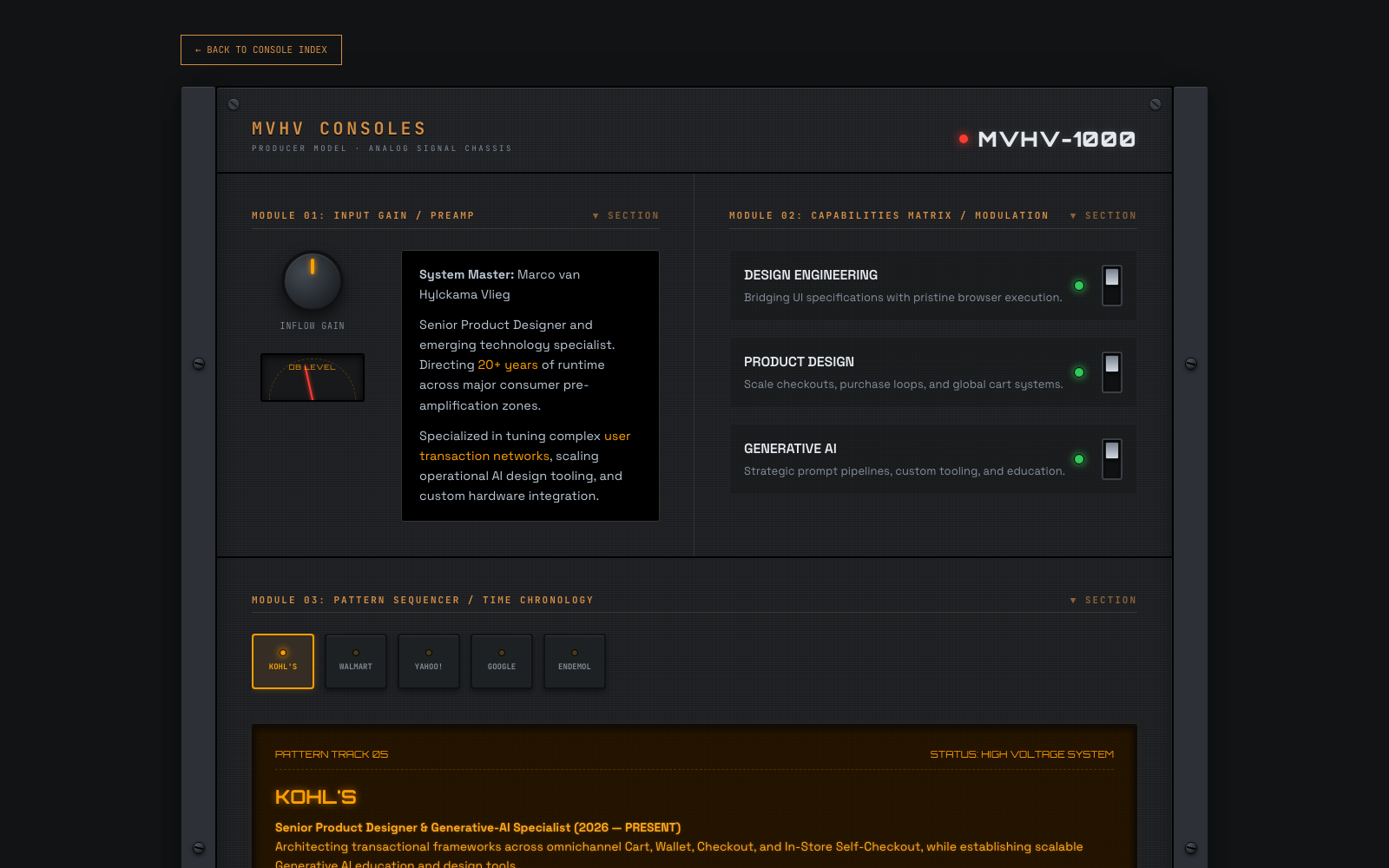Click the green LED for Product Design
The width and height of the screenshot is (1389, 868).
1079,372
